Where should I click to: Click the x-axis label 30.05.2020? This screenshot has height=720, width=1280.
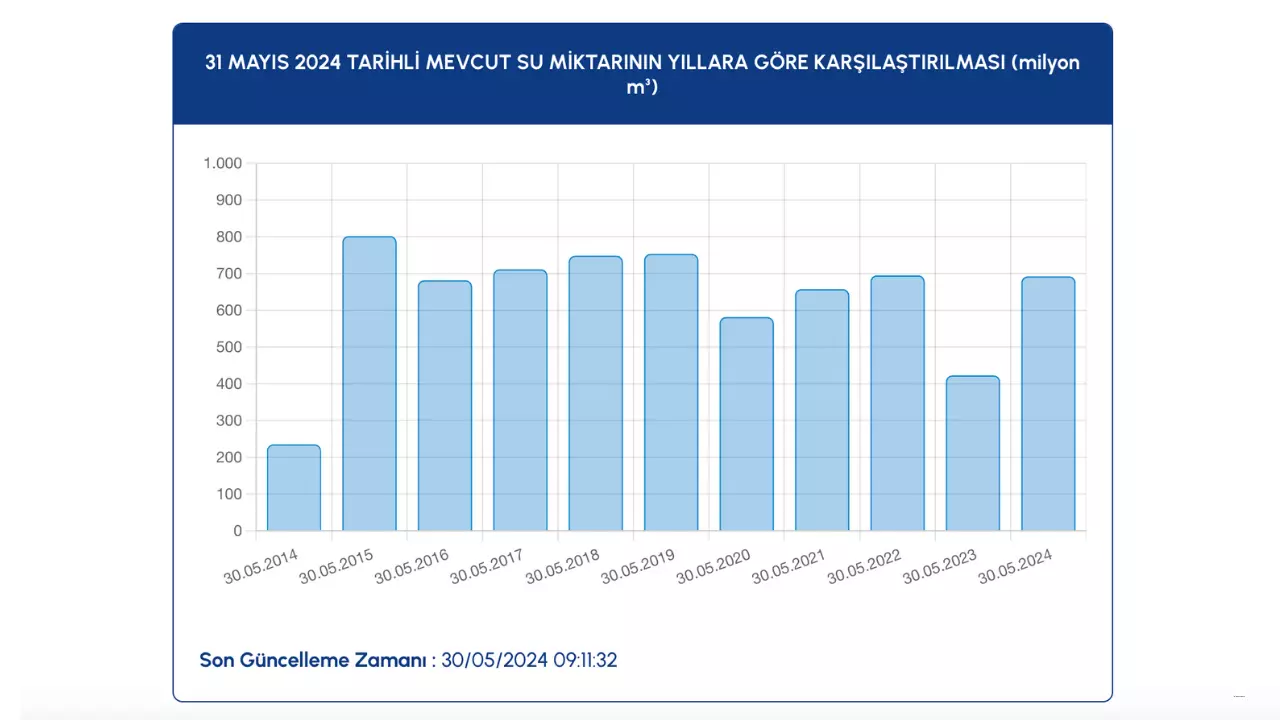tap(714, 565)
